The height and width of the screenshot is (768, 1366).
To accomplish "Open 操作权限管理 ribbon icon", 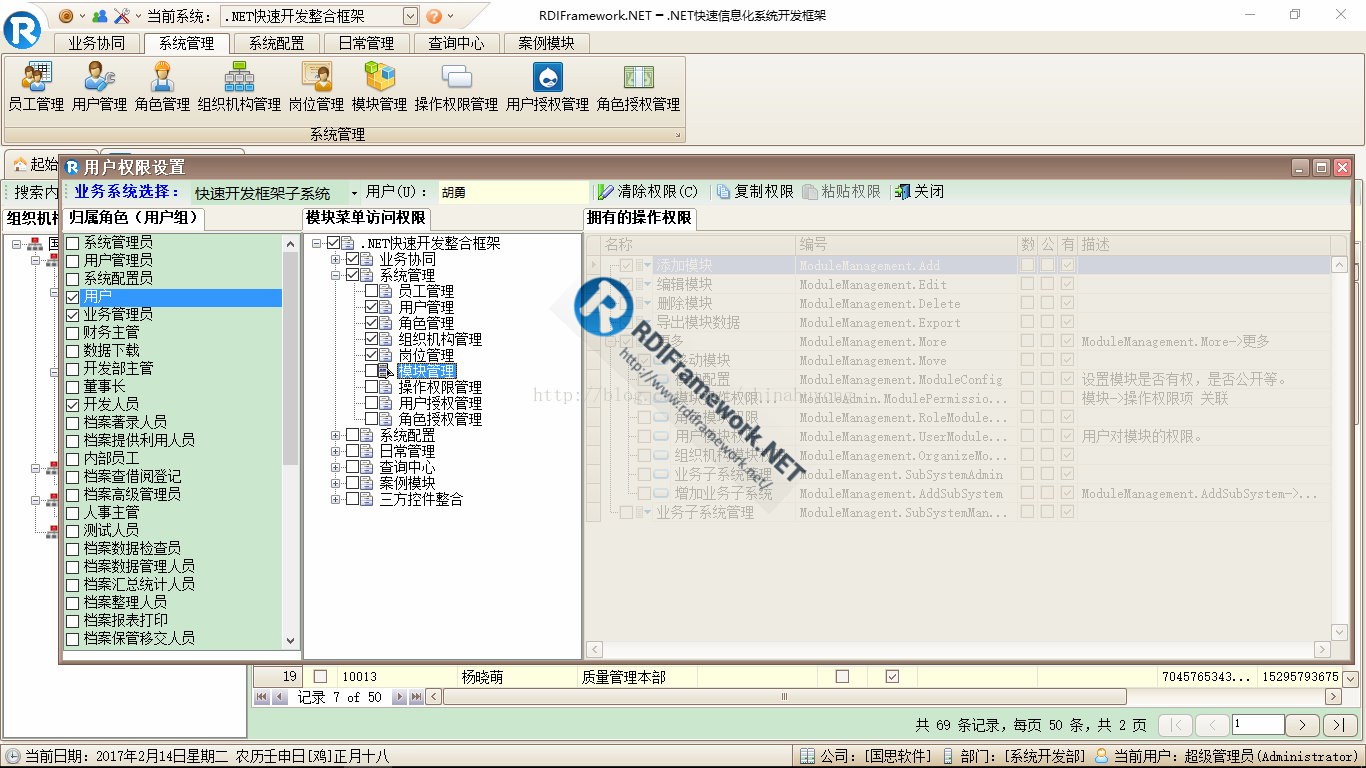I will pyautogui.click(x=456, y=87).
